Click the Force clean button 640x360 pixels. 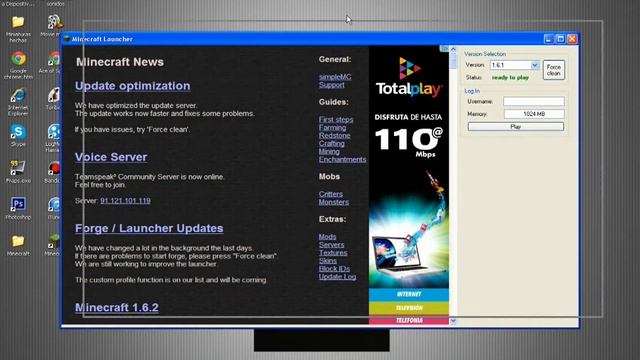click(553, 70)
